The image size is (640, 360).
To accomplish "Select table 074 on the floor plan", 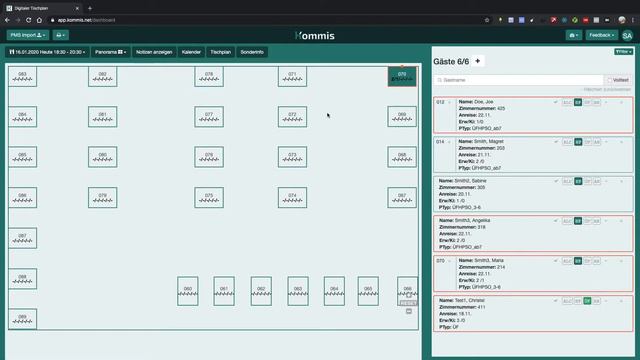I will click(292, 198).
